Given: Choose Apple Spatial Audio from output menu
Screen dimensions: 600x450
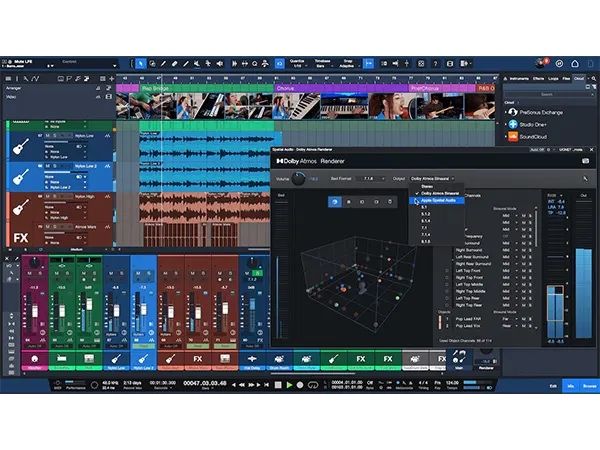Looking at the screenshot, I should pos(437,201).
